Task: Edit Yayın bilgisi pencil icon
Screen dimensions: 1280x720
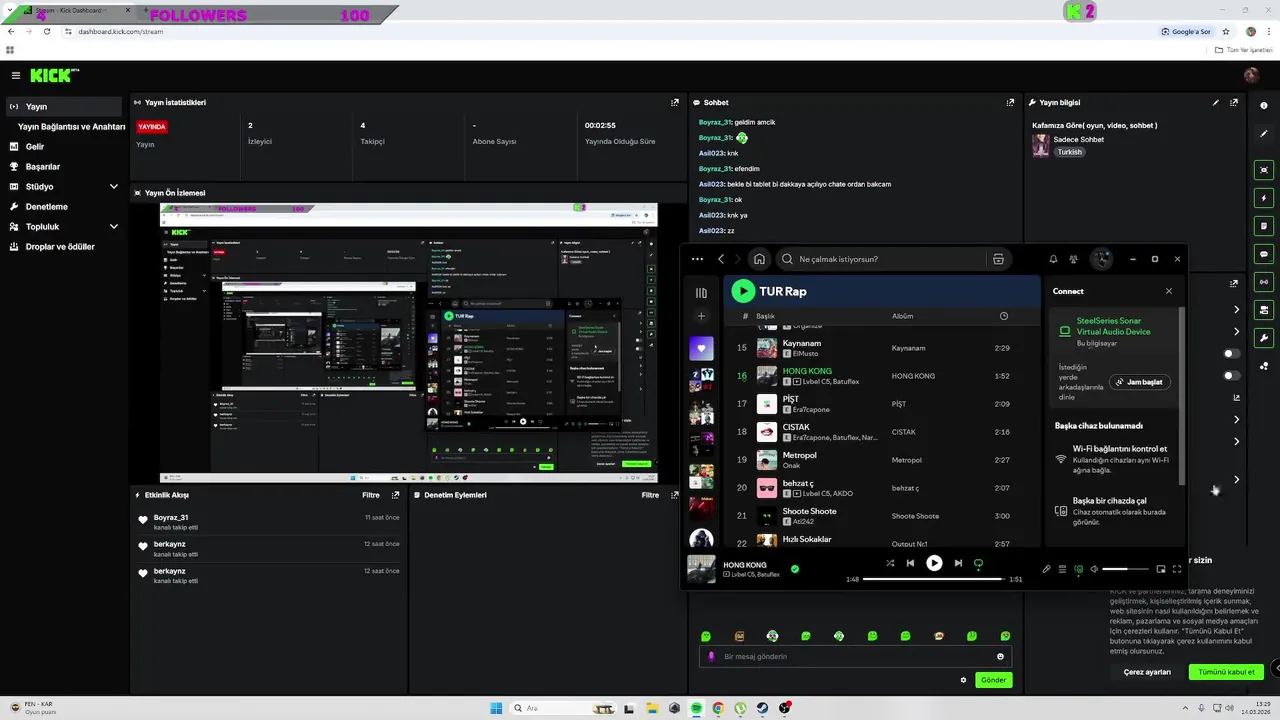Action: (1216, 102)
